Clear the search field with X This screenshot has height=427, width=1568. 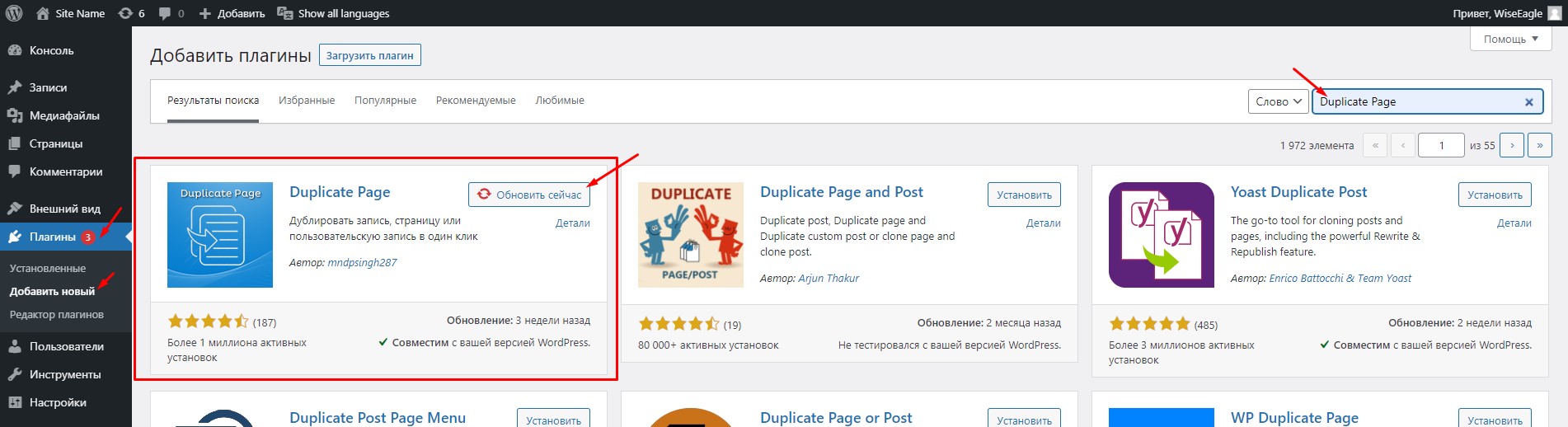point(1529,102)
